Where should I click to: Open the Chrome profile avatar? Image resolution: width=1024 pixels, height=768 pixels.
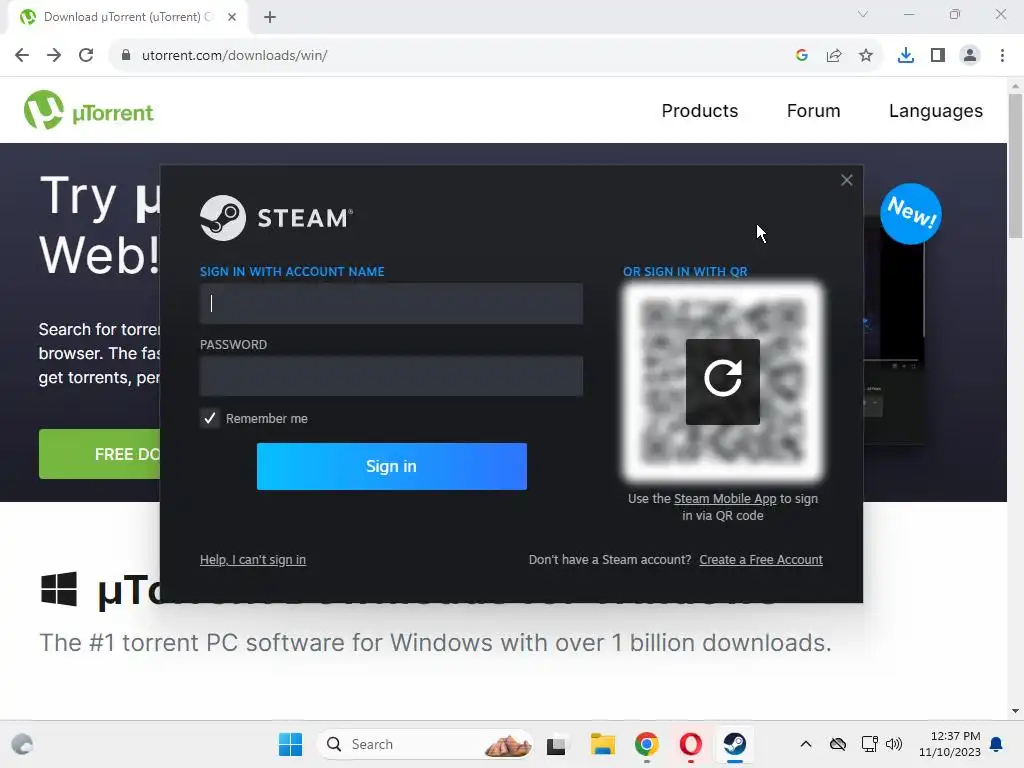(x=970, y=56)
